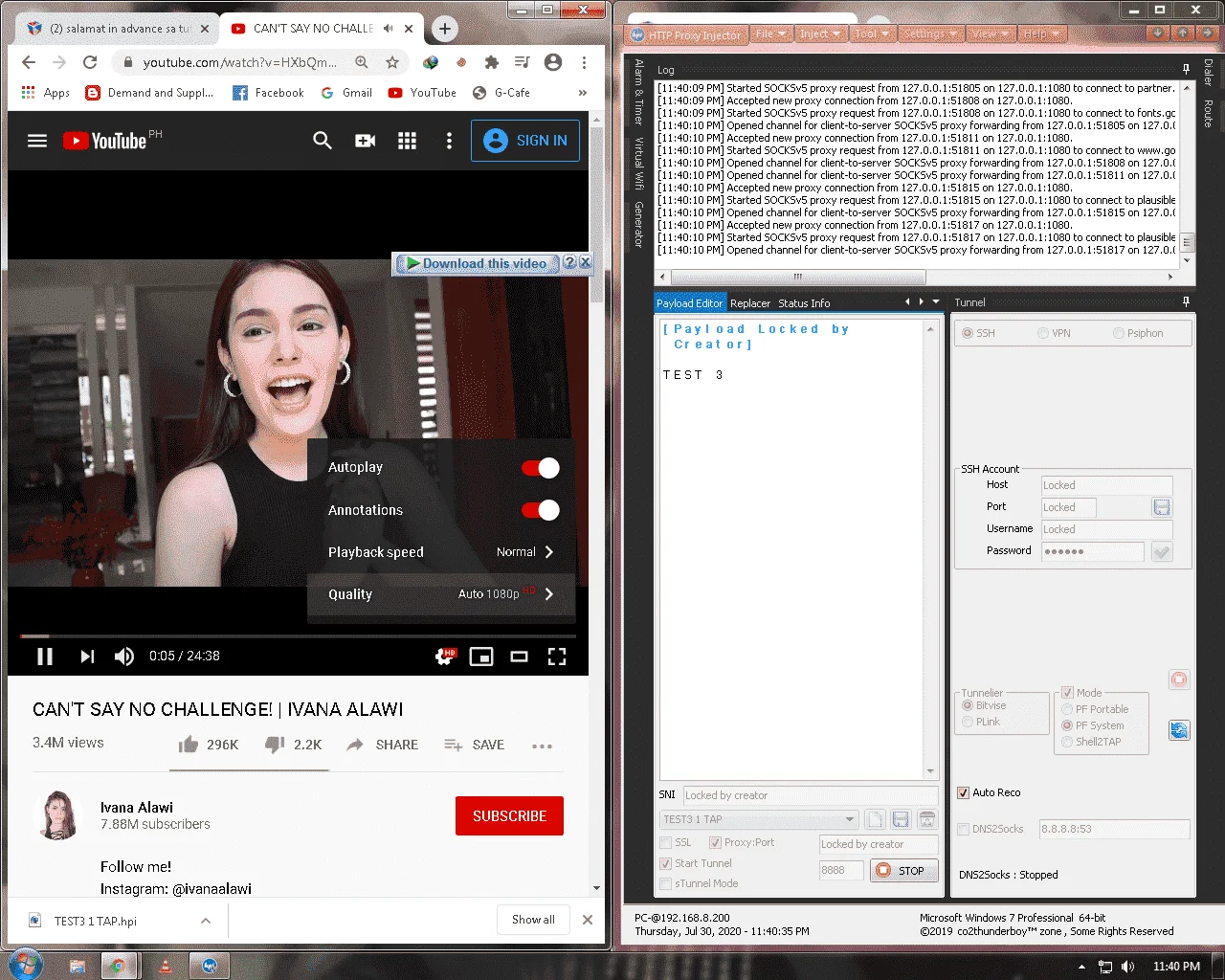This screenshot has height=980, width=1225.
Task: Pause the YouTube video
Action: click(45, 657)
